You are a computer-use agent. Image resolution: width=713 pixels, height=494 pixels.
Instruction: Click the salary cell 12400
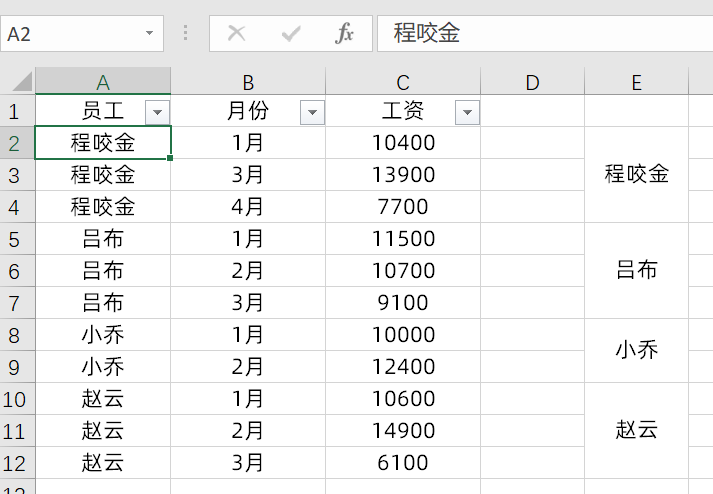tap(403, 367)
